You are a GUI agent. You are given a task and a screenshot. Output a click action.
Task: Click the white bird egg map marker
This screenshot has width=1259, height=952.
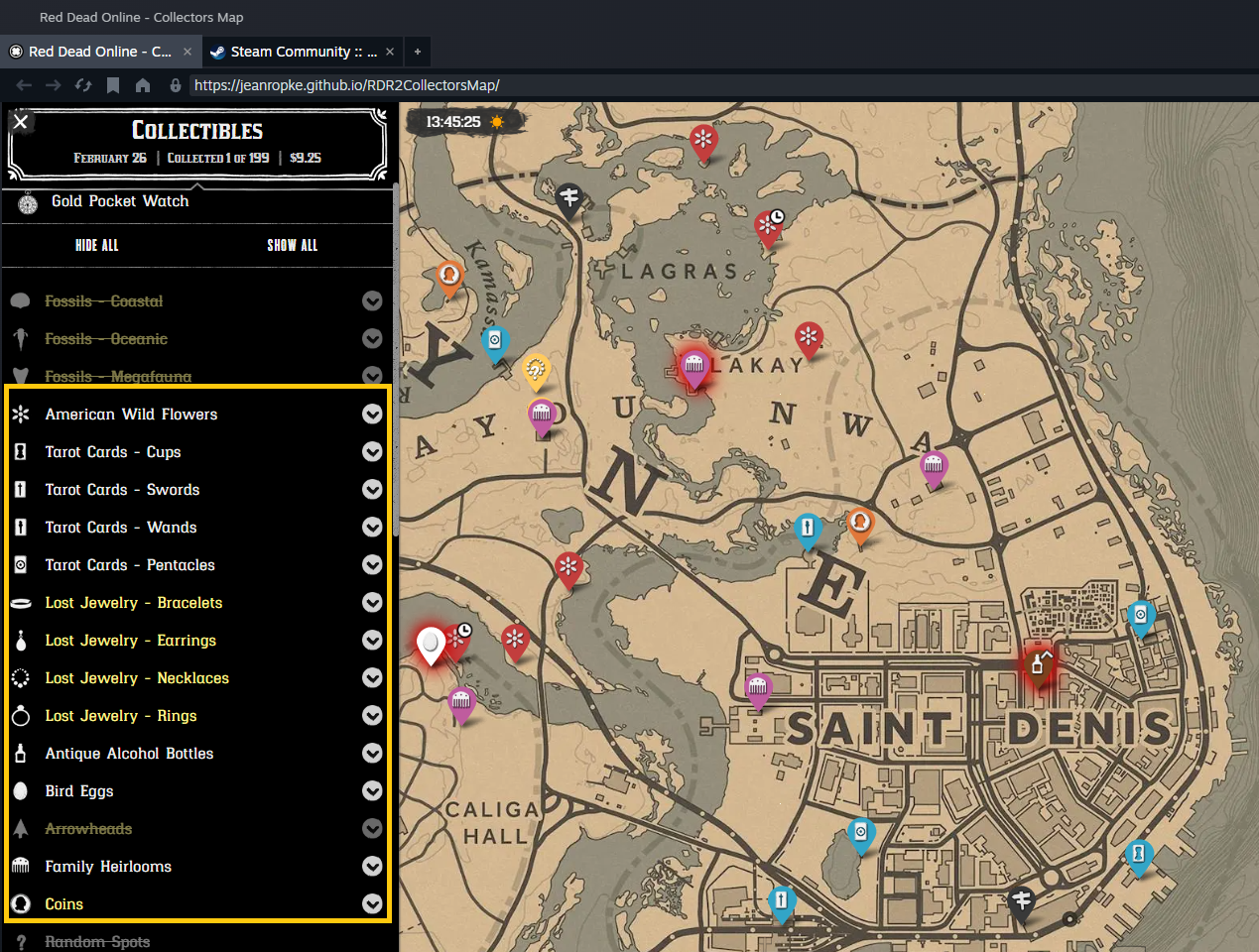point(431,645)
